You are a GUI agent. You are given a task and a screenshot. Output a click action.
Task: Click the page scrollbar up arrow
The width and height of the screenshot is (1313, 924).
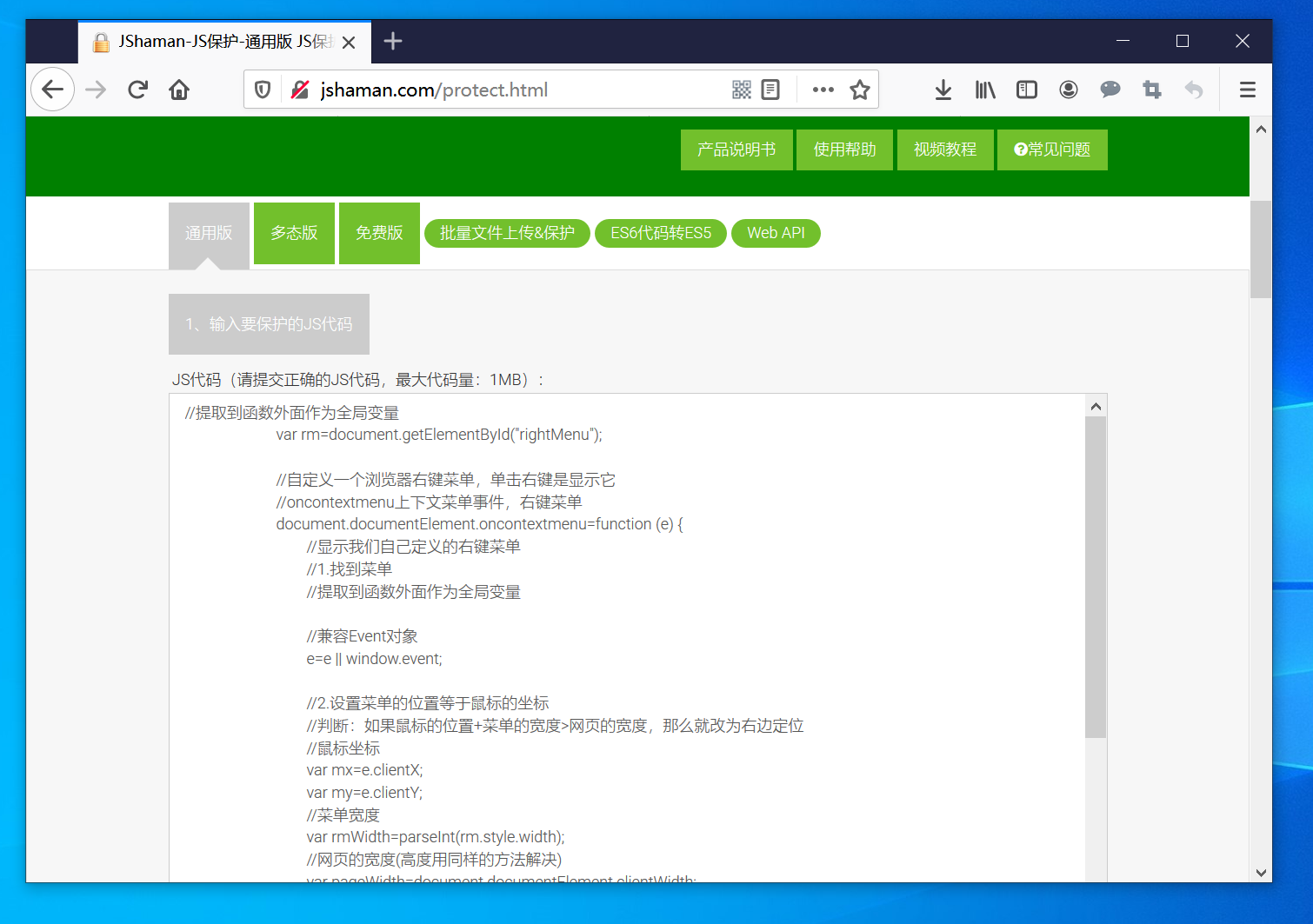coord(1261,129)
